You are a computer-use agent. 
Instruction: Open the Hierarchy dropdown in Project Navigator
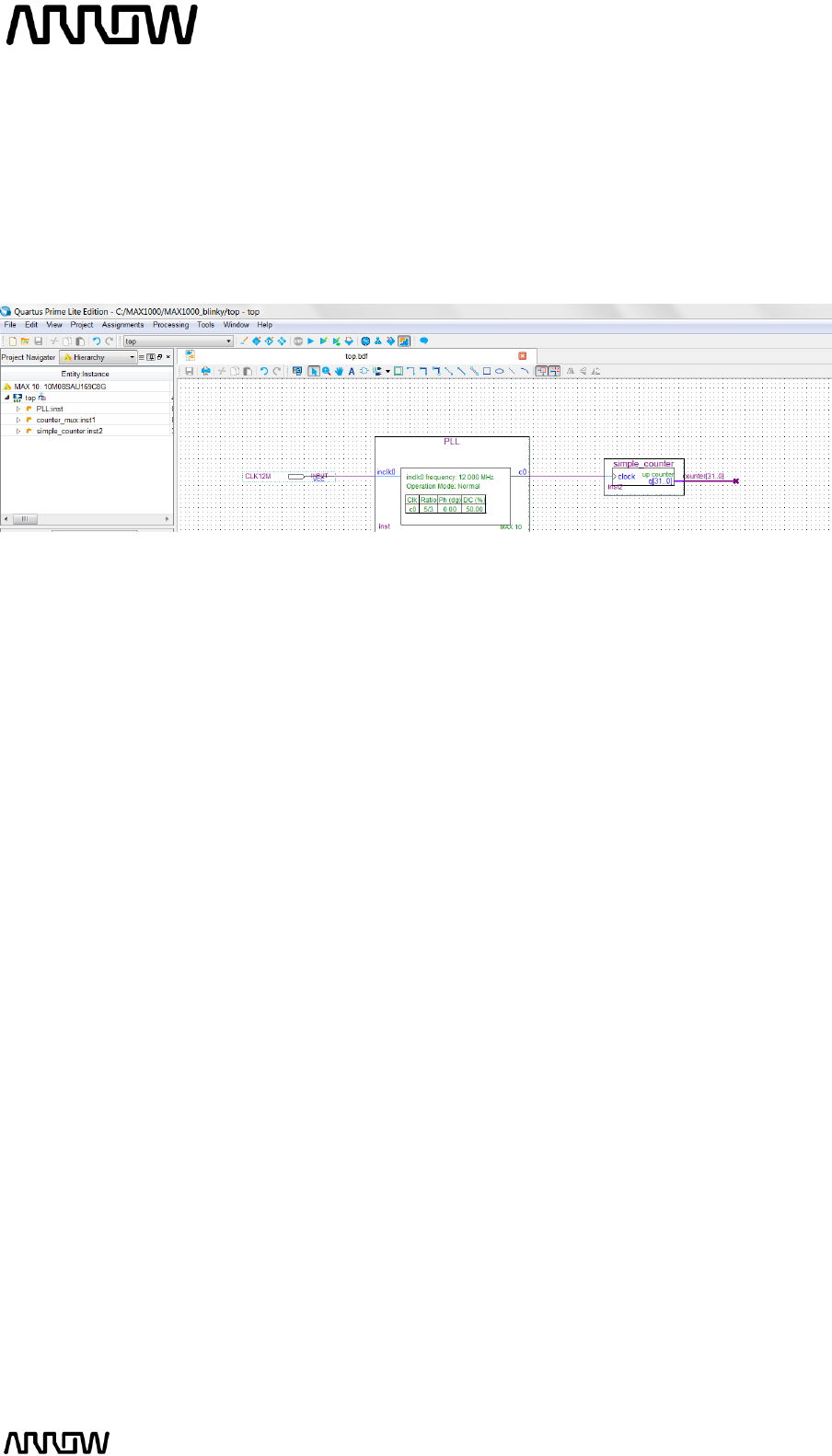point(98,357)
